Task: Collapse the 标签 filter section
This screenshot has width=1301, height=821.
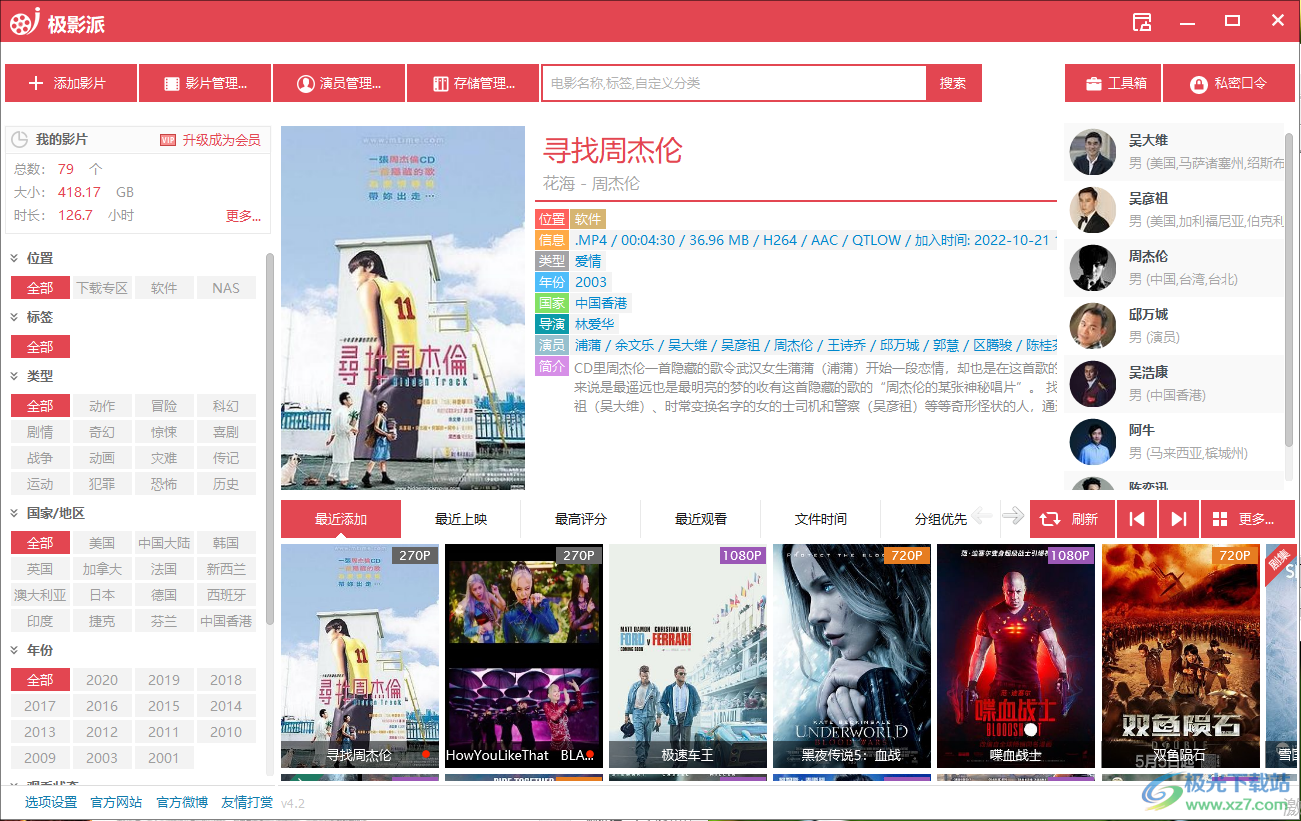Action: click(16, 317)
